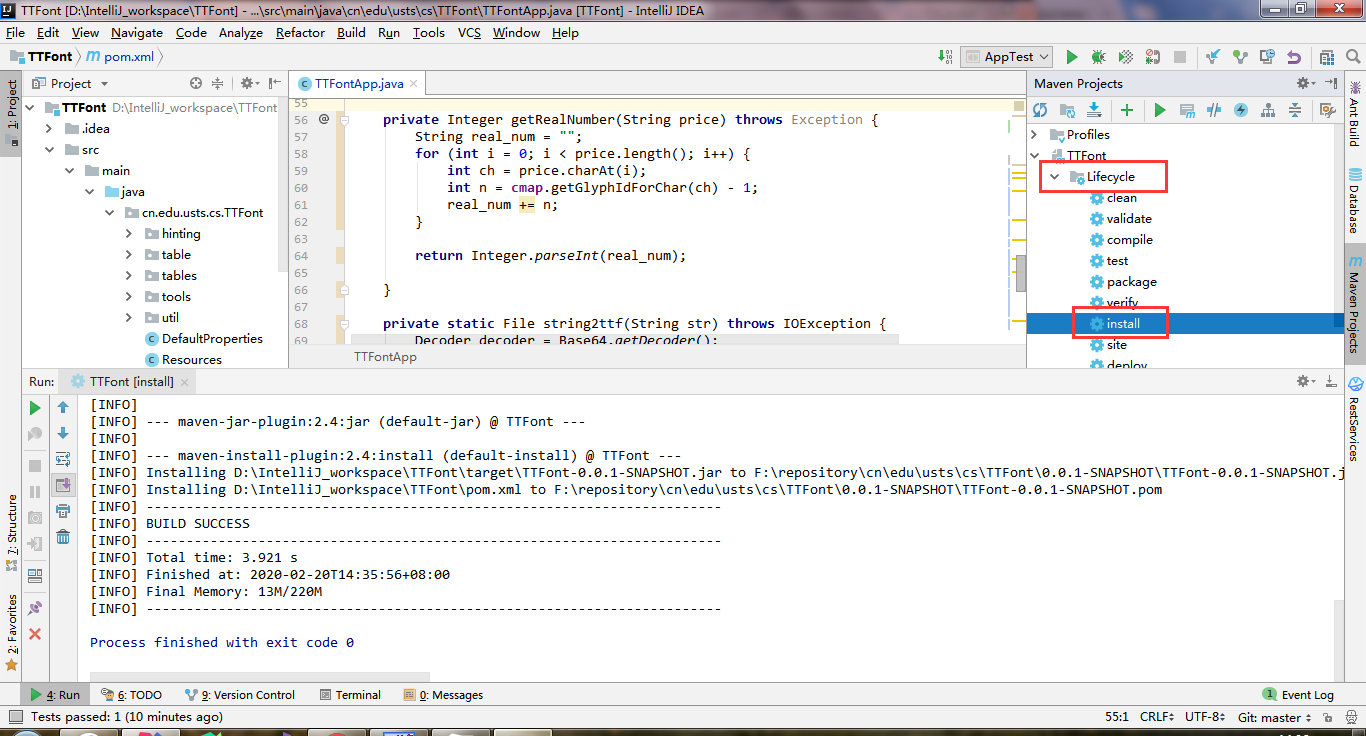Open Maven settings wrench icon
The width and height of the screenshot is (1366, 736).
click(1328, 110)
